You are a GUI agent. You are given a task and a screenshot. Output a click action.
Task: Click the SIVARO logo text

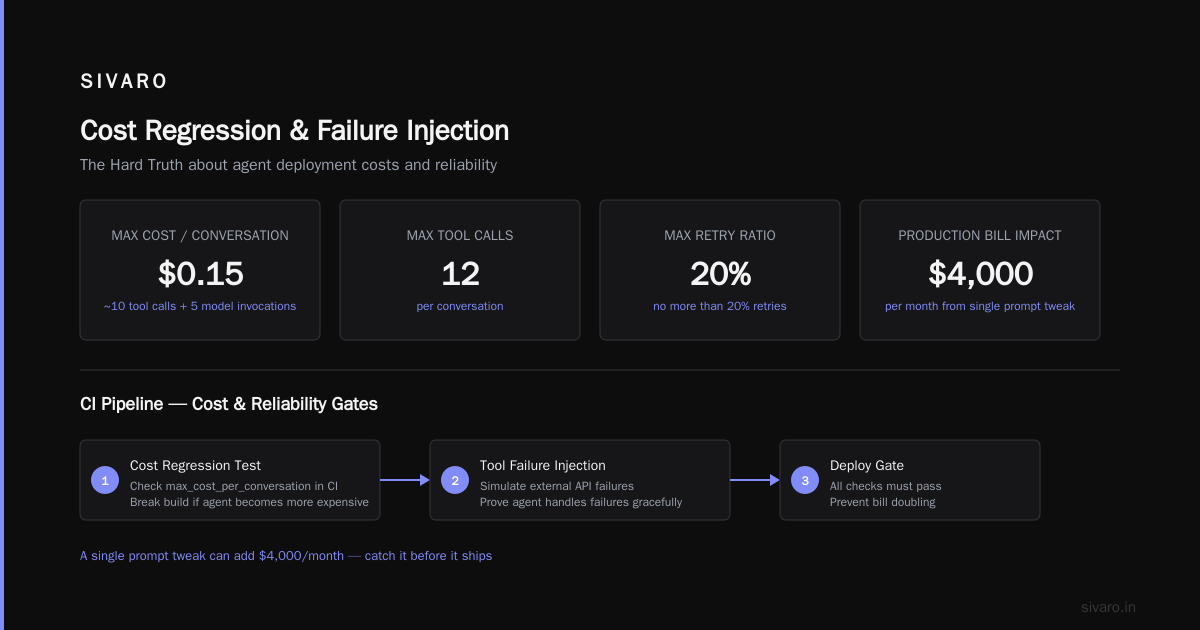click(124, 82)
